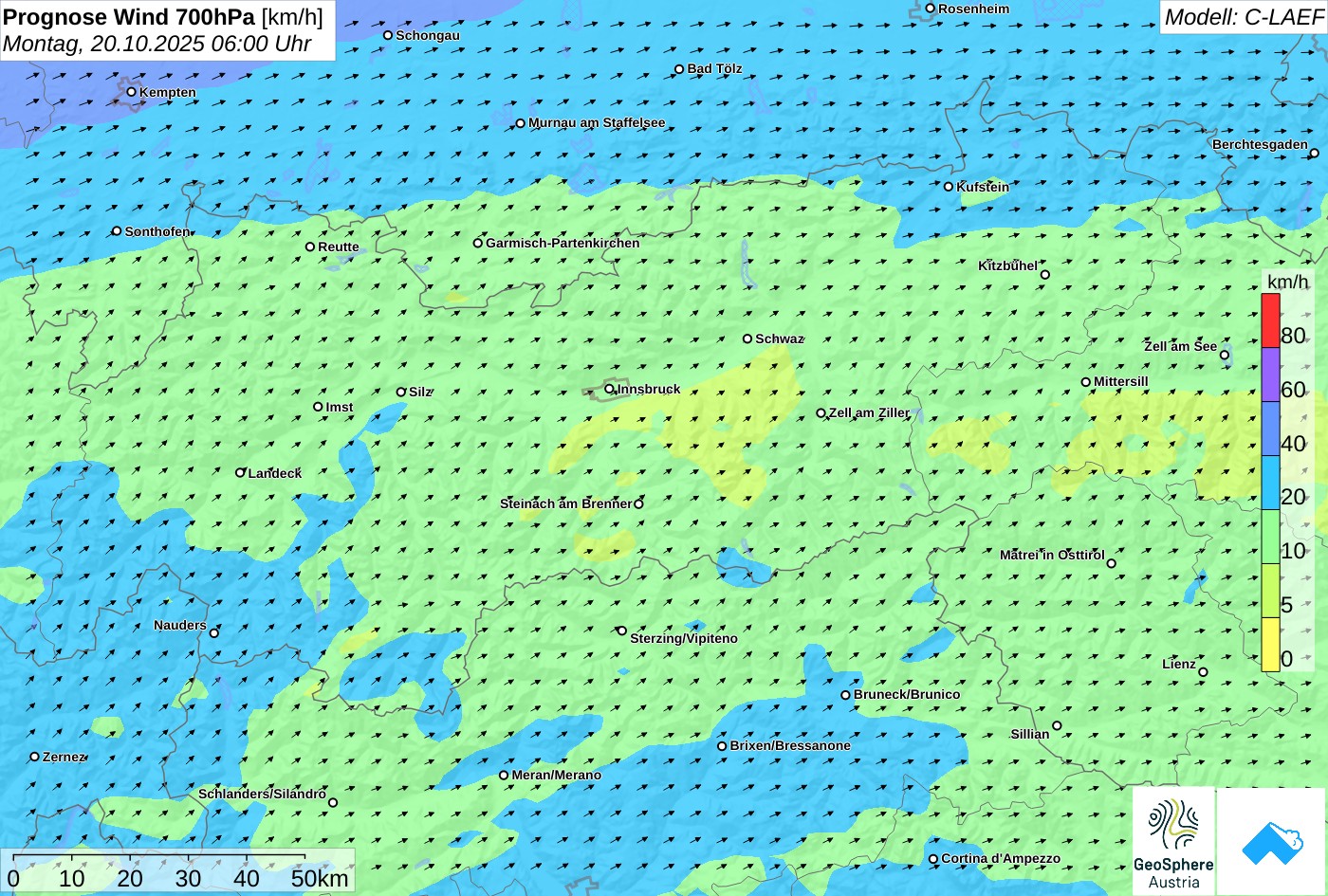1328x896 pixels.
Task: Click the 'km/h' legend heading
Action: tap(1287, 282)
